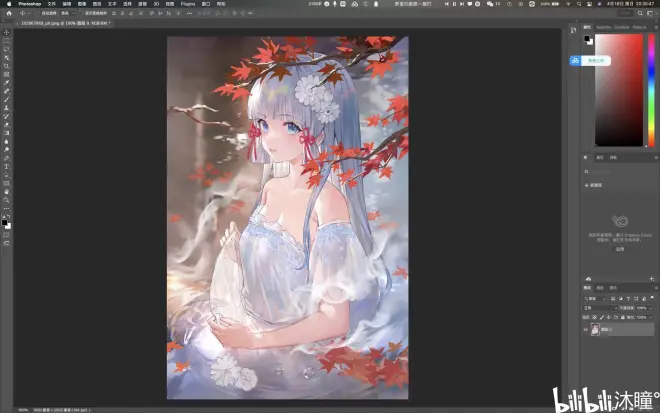Toggle the 自动选择 auto-select checkbox
The height and width of the screenshot is (413, 660).
(x=39, y=13)
